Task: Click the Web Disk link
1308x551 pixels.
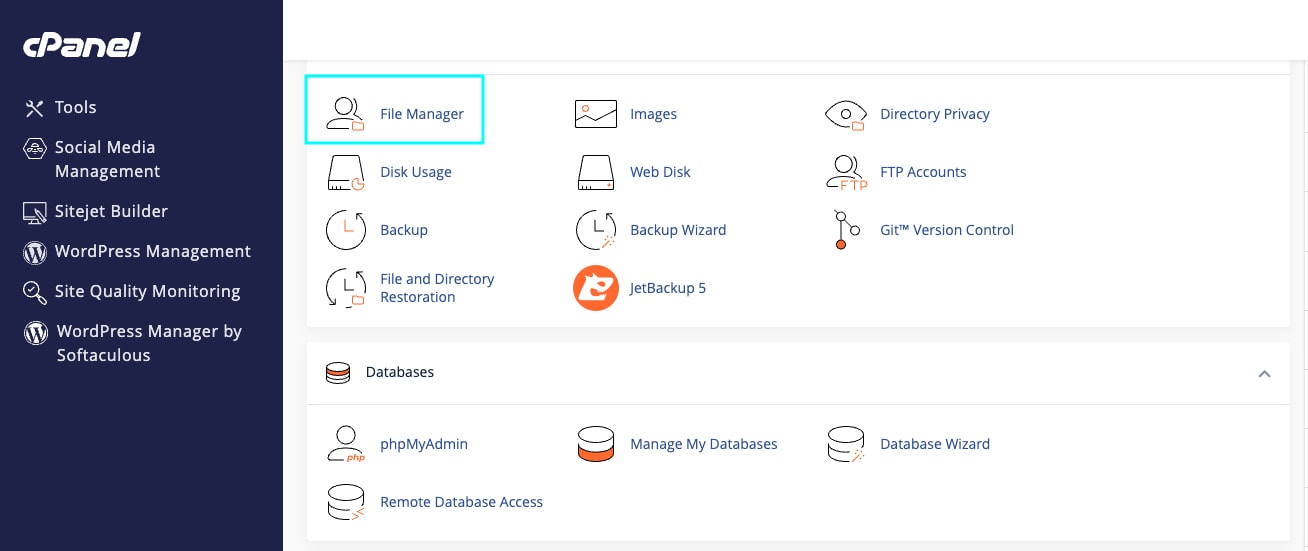Action: 660,172
